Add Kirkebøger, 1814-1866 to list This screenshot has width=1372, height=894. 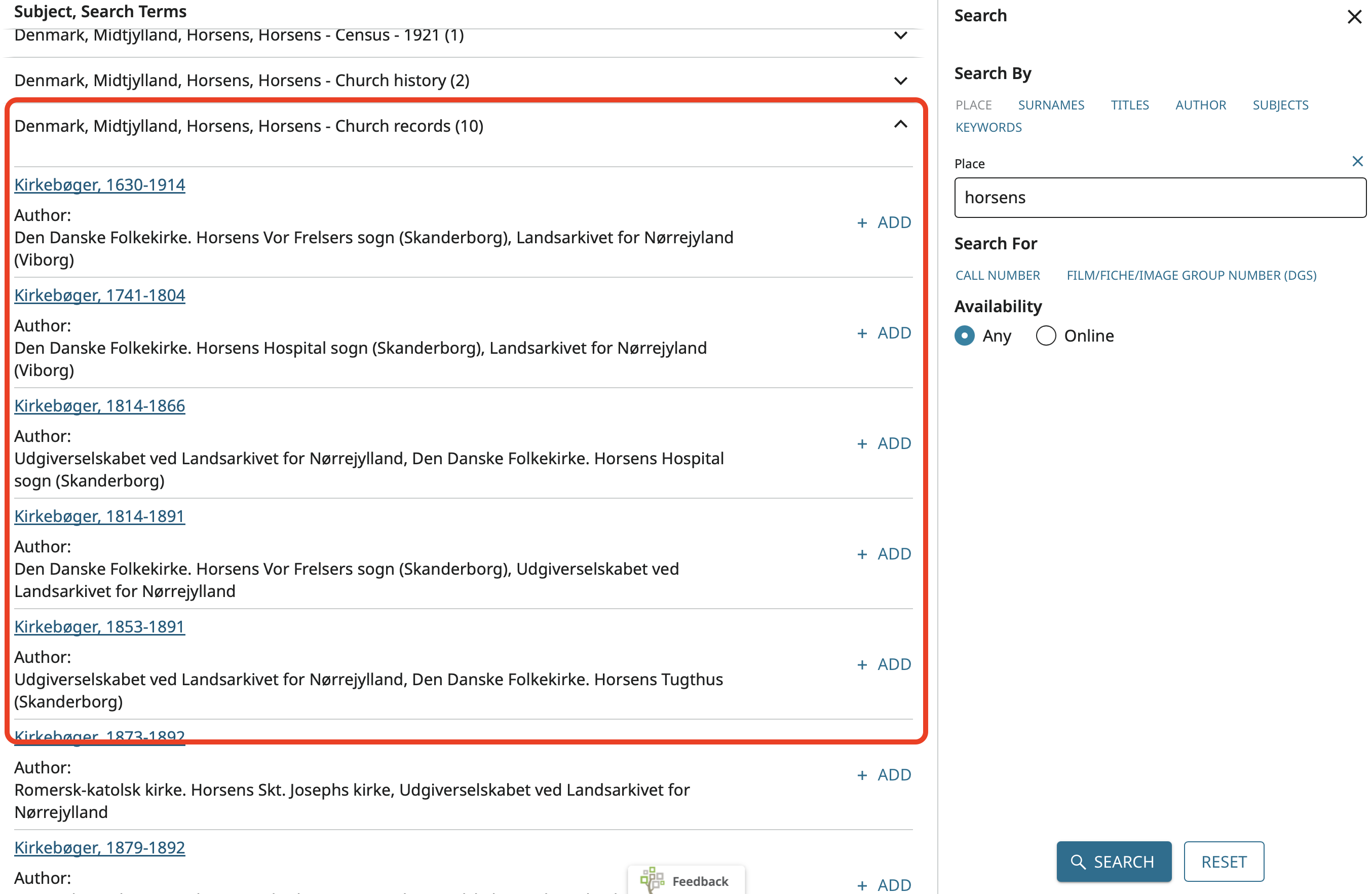(884, 443)
